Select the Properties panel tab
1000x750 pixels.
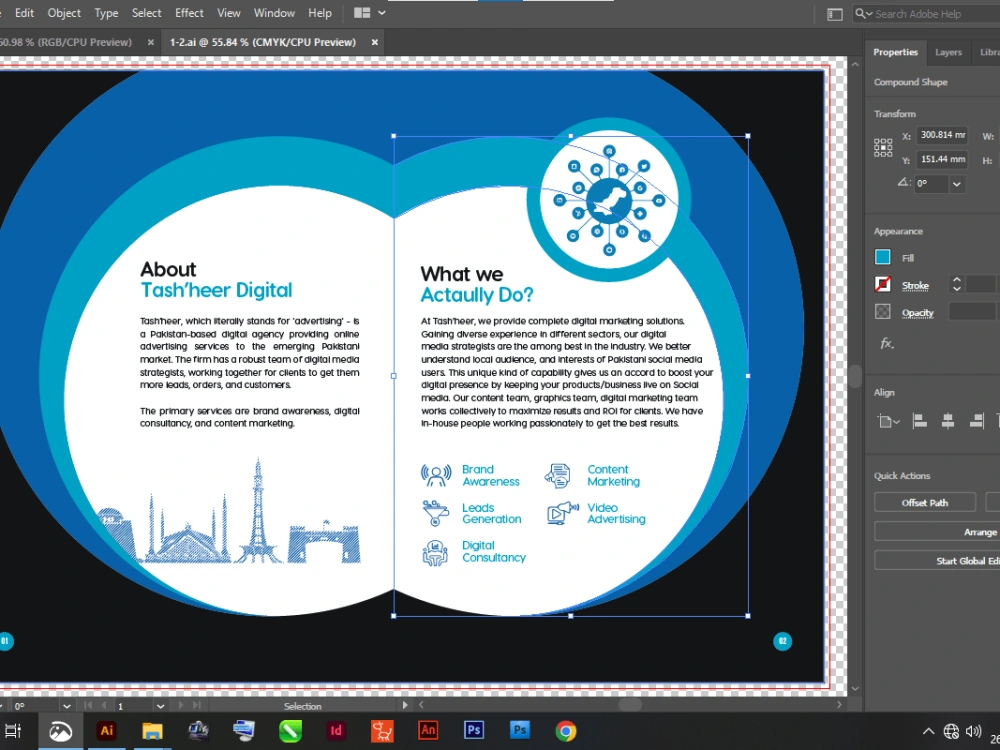point(895,52)
